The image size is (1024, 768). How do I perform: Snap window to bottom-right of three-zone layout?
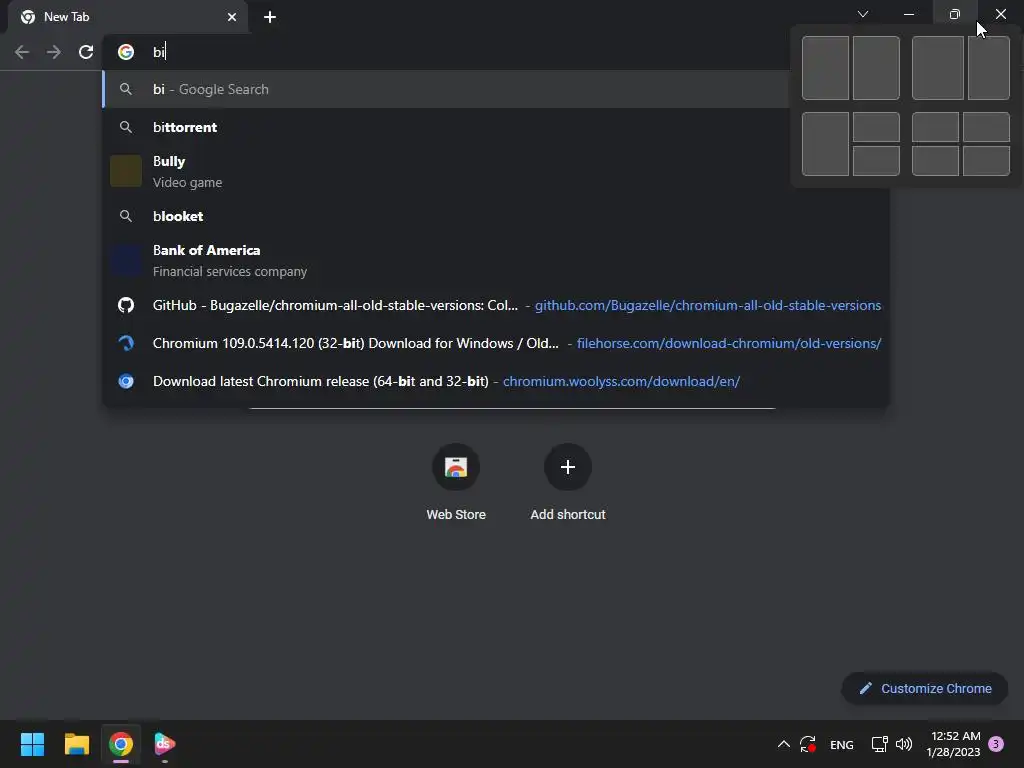876,161
